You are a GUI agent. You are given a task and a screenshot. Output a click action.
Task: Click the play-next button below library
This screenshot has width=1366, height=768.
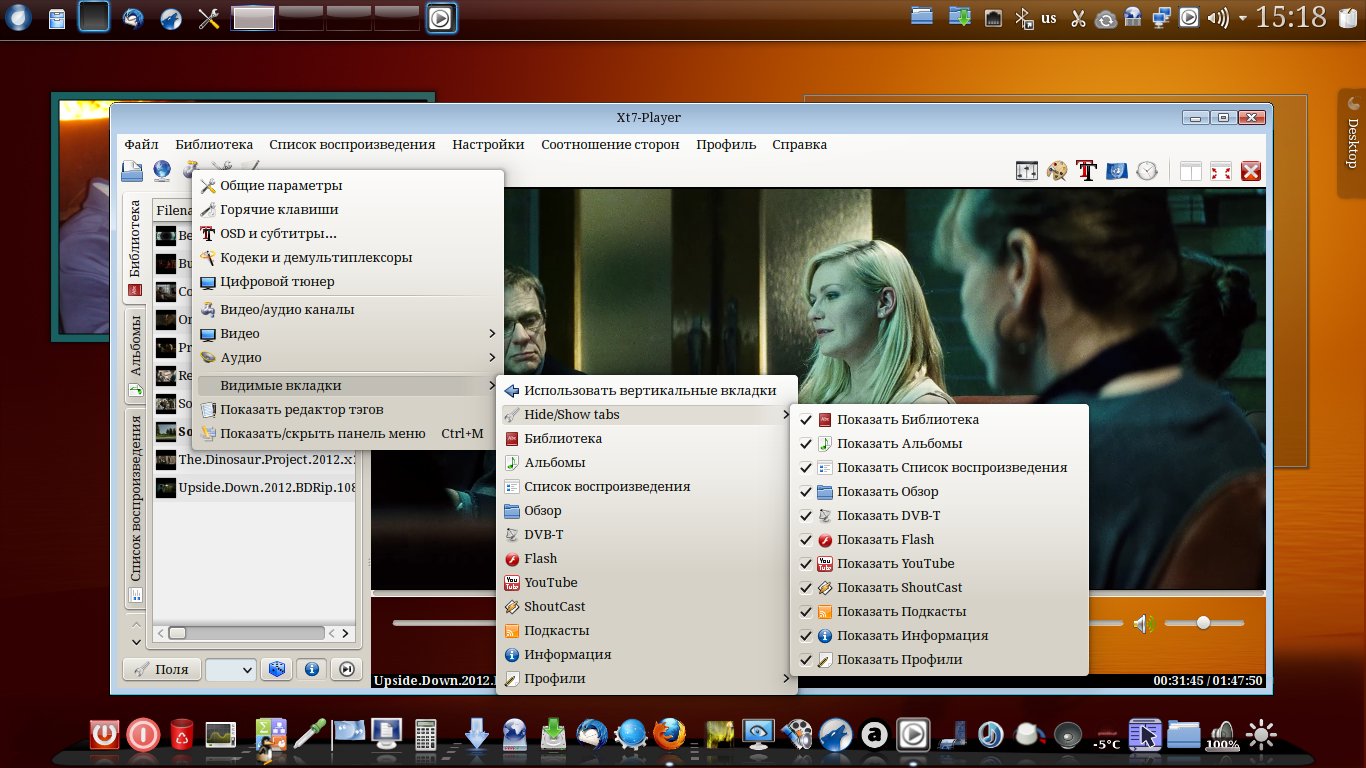[x=346, y=669]
